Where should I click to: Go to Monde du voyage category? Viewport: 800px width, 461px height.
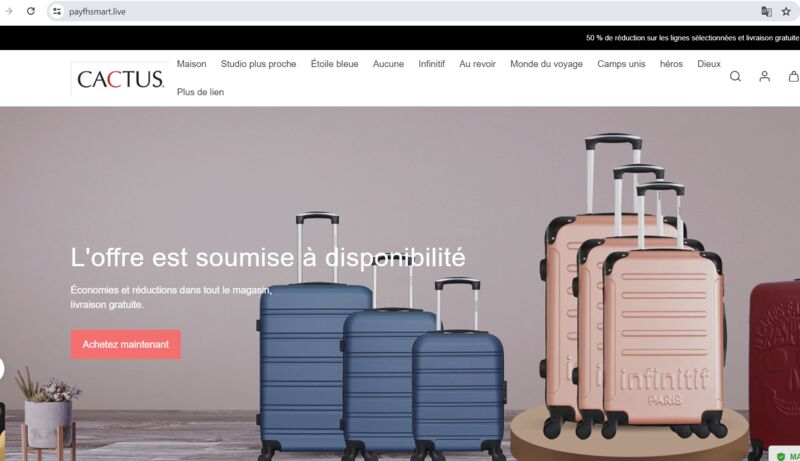546,64
